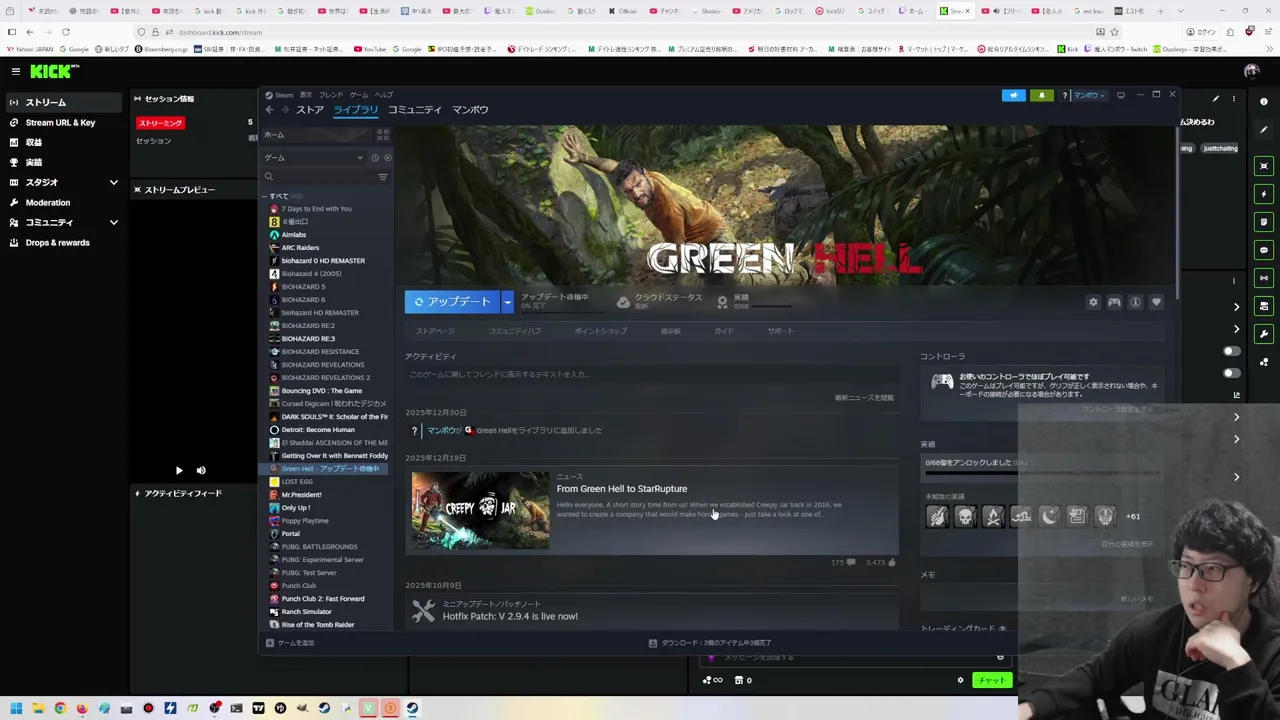
Task: Select Ranch Simulator in game list
Action: (x=306, y=612)
